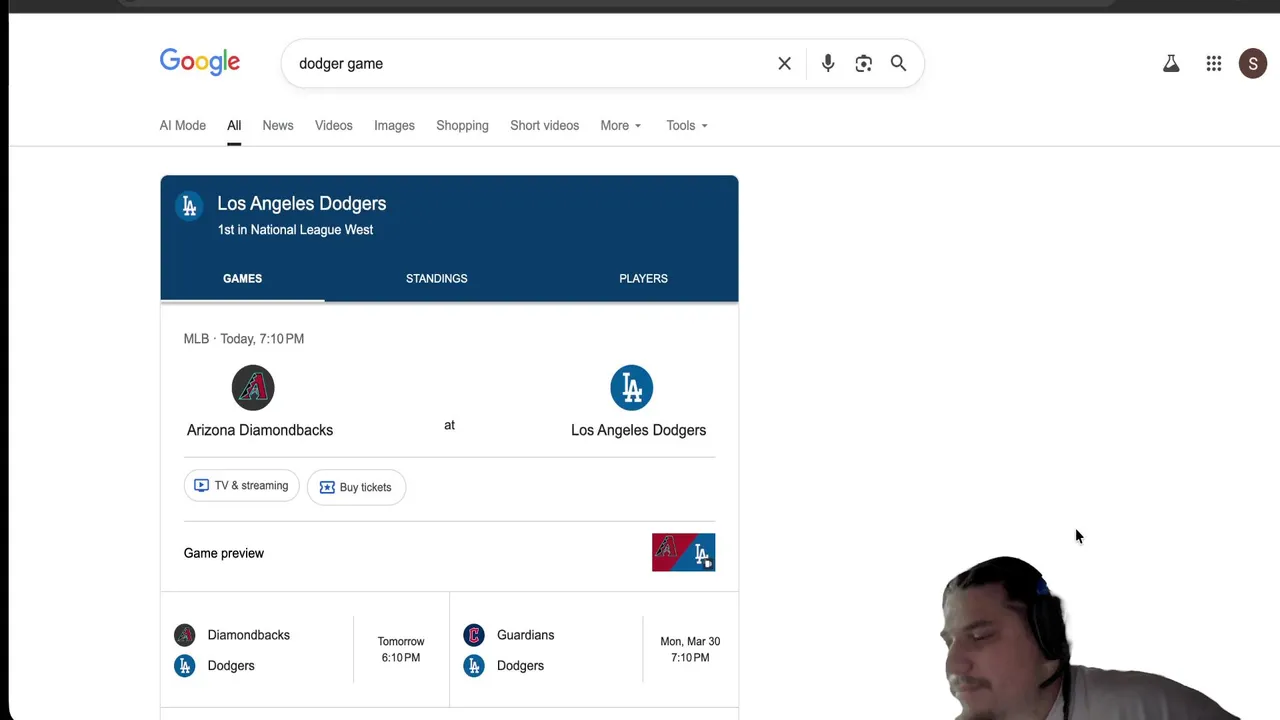1280x720 pixels.
Task: Click MLB Today 7:10 PM label
Action: tap(244, 339)
